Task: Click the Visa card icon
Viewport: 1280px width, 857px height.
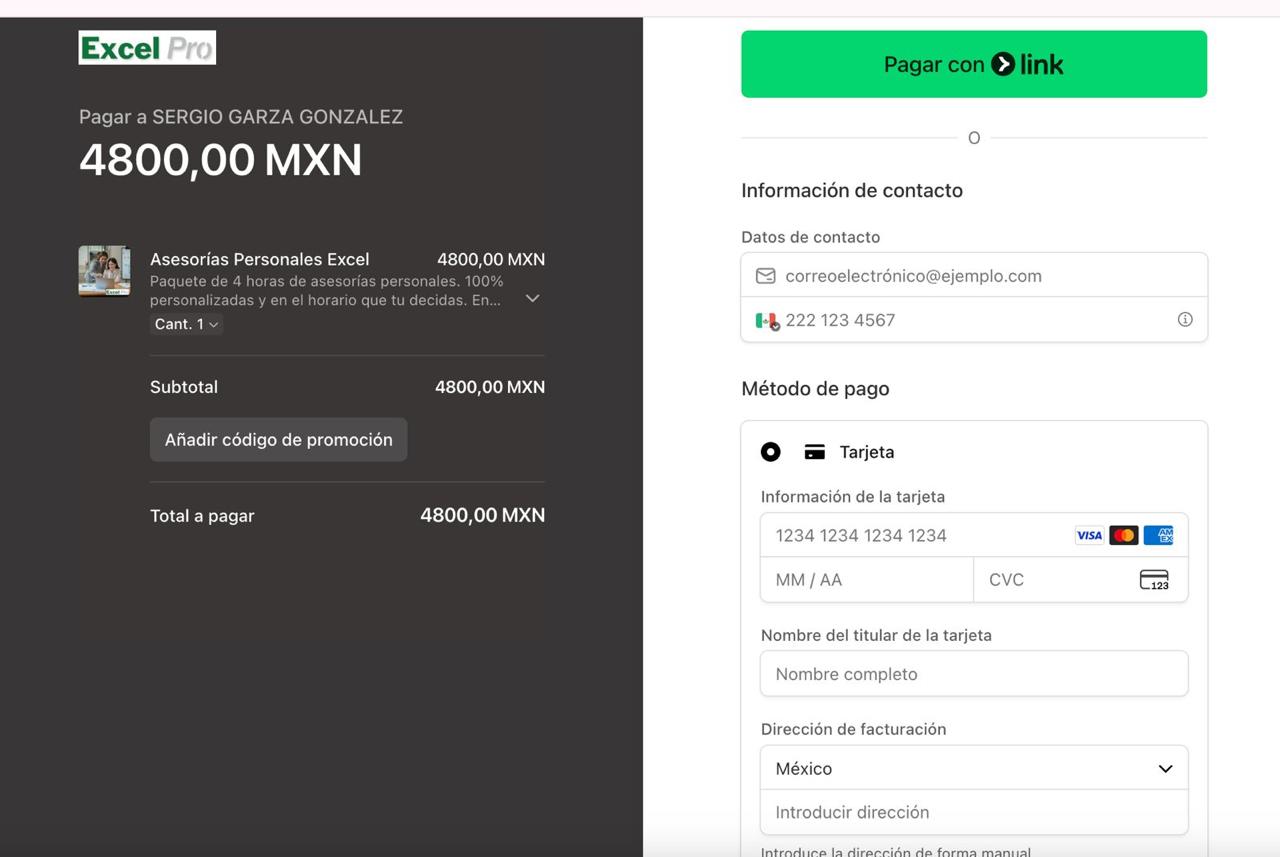Action: click(x=1089, y=535)
